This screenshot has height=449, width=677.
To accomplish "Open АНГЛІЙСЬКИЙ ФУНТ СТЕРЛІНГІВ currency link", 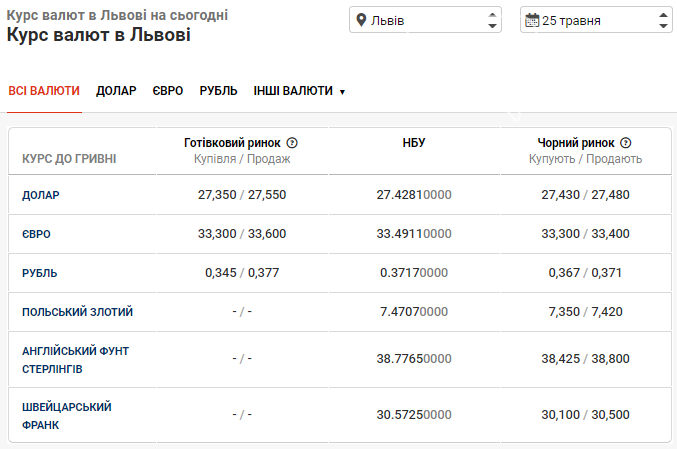I will click(x=76, y=360).
